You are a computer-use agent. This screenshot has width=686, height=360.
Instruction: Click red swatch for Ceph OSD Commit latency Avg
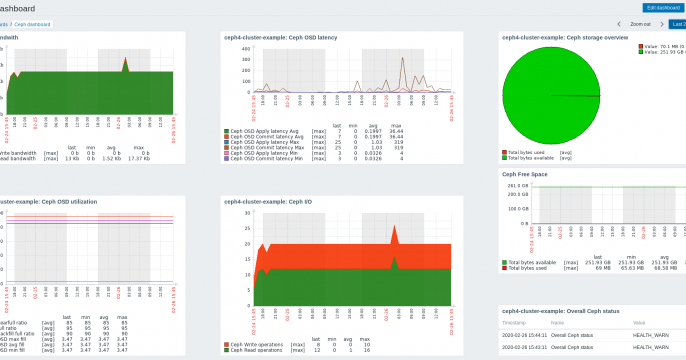[227, 137]
